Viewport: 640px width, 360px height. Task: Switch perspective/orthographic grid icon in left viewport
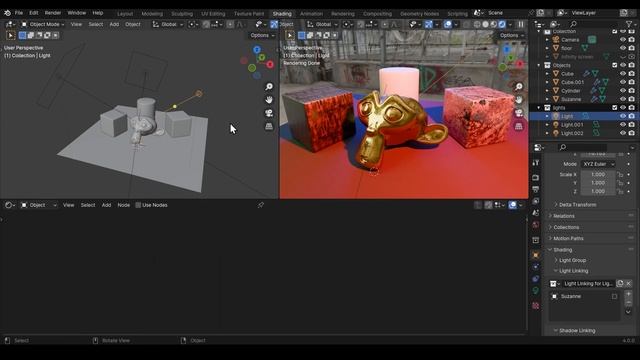269,126
